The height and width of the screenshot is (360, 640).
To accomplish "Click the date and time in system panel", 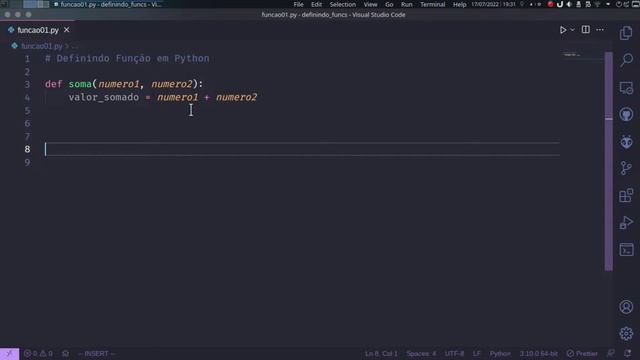I will point(493,4).
